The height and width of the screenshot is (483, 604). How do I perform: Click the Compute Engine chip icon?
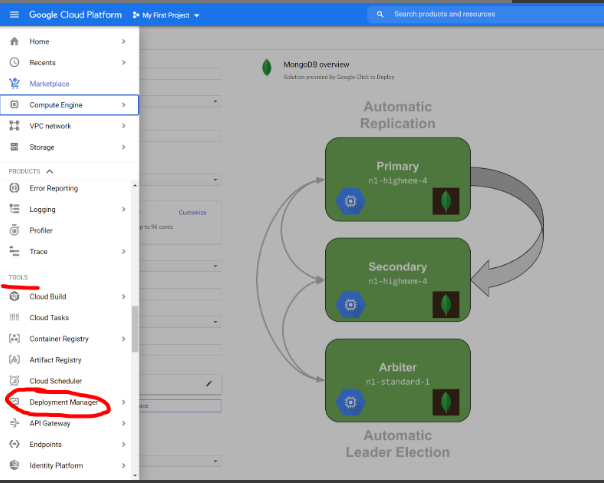coord(14,104)
